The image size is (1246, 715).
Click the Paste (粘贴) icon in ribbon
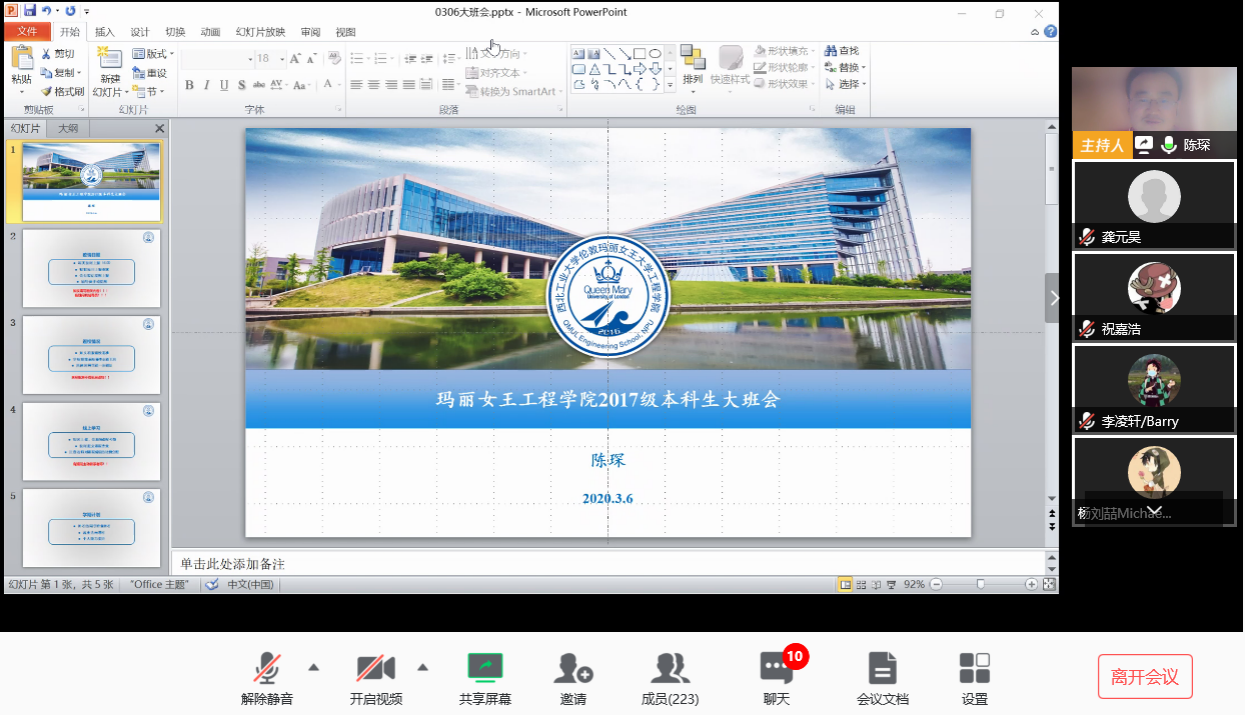pyautogui.click(x=21, y=62)
